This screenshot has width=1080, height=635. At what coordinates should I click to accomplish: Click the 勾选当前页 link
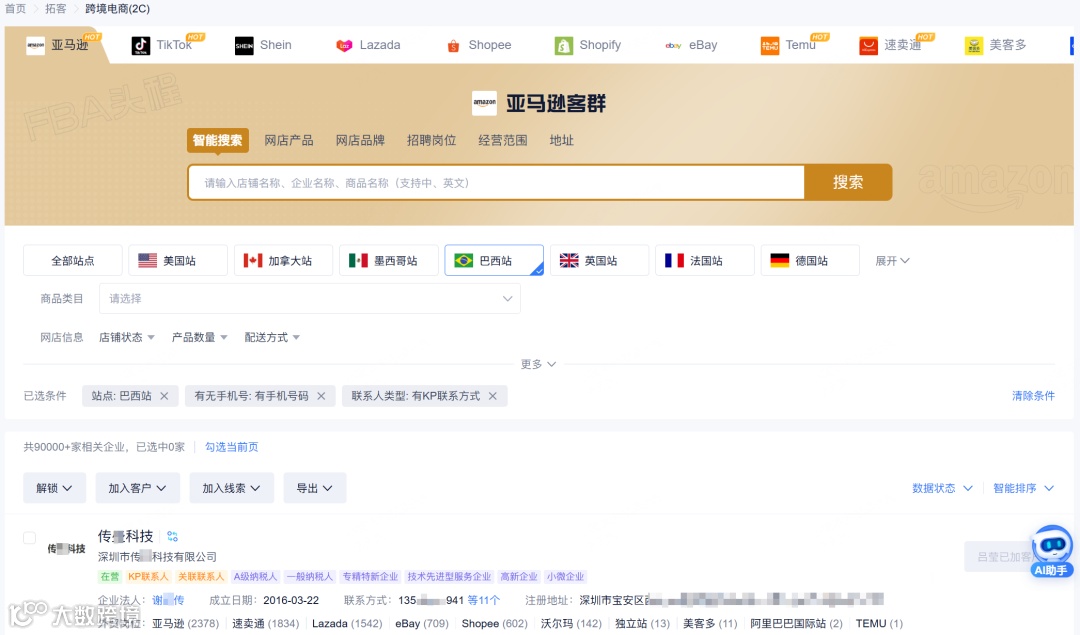coord(231,447)
